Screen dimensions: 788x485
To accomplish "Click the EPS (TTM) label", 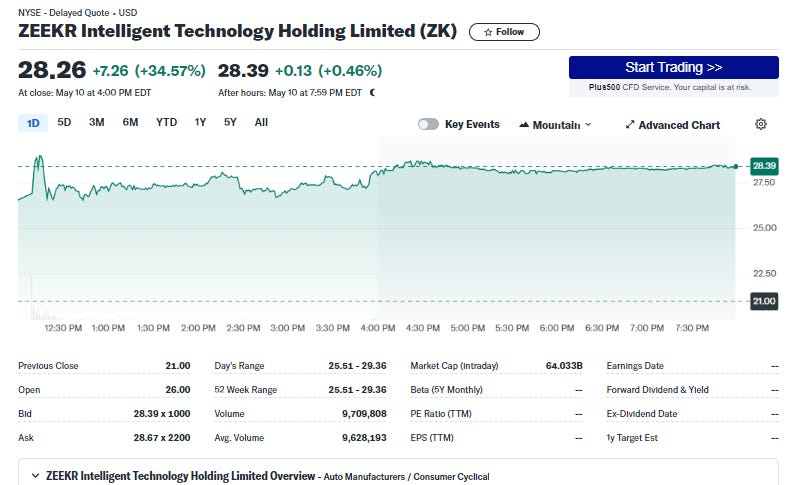I will point(432,438).
